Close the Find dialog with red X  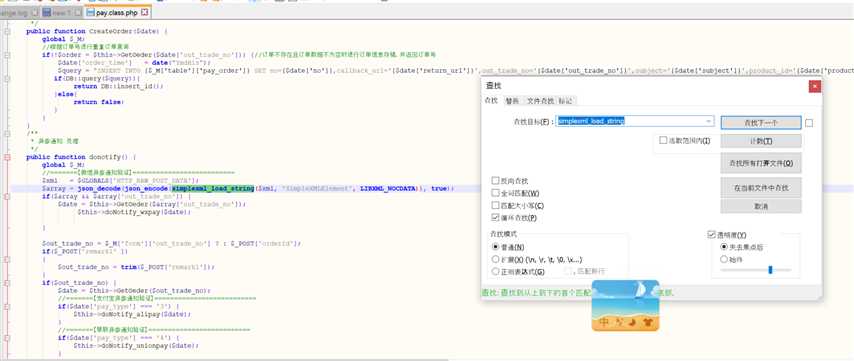pos(814,86)
